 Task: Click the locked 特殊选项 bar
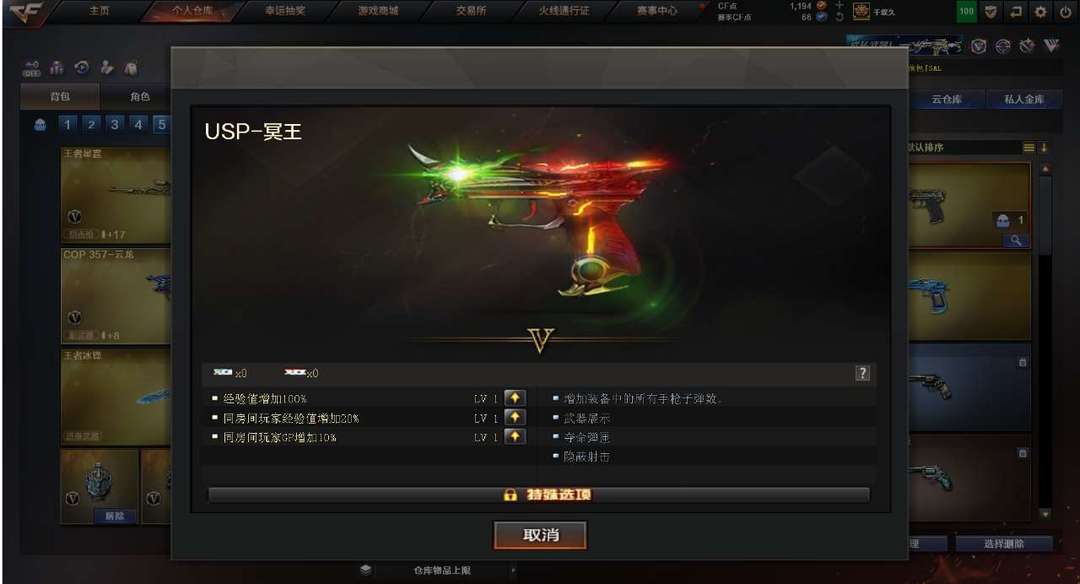pos(539,494)
